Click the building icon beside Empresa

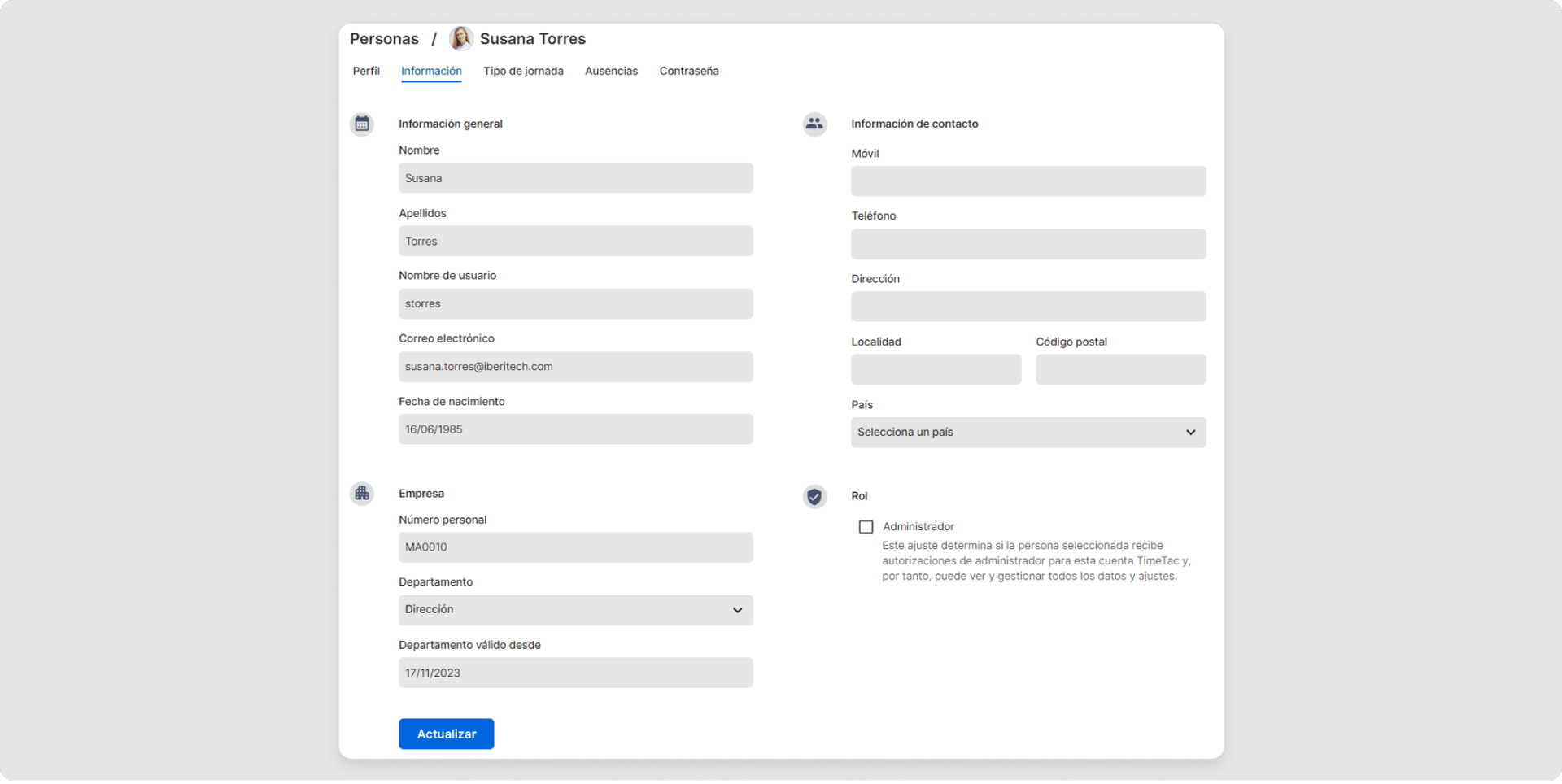pyautogui.click(x=361, y=493)
